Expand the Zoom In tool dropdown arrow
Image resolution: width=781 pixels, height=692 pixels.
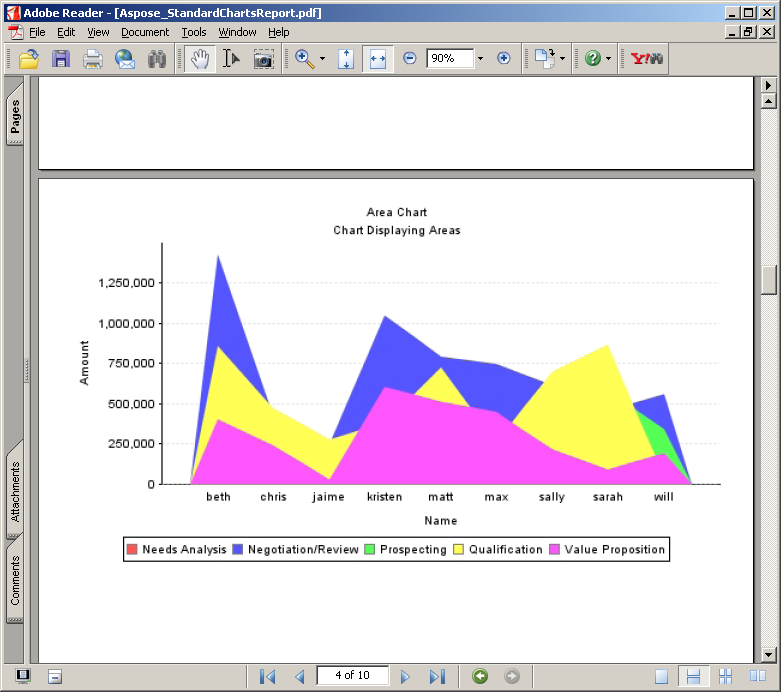pos(322,59)
